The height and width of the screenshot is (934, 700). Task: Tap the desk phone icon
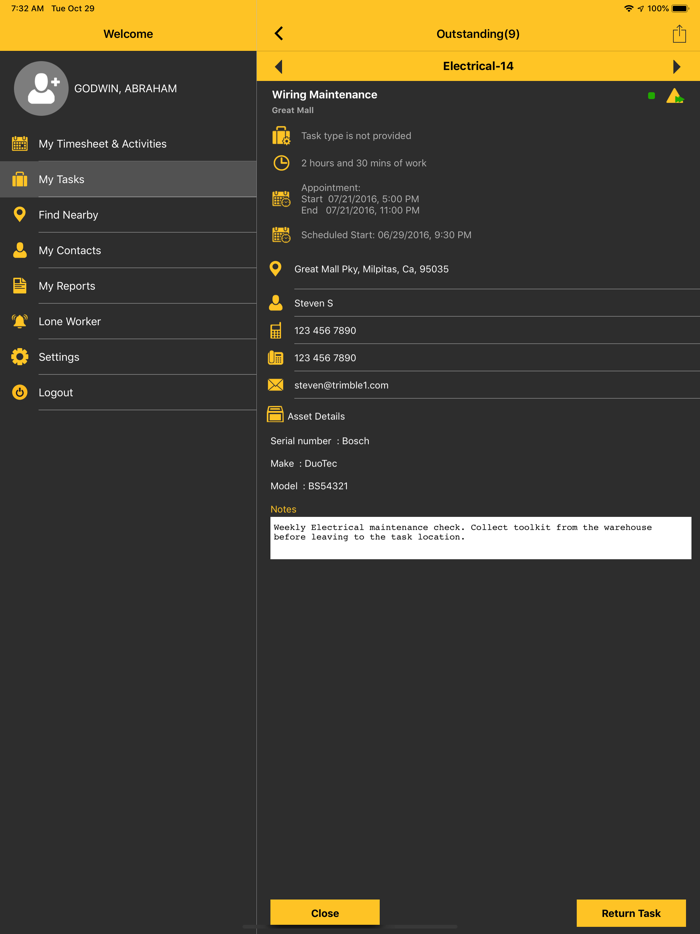click(275, 357)
